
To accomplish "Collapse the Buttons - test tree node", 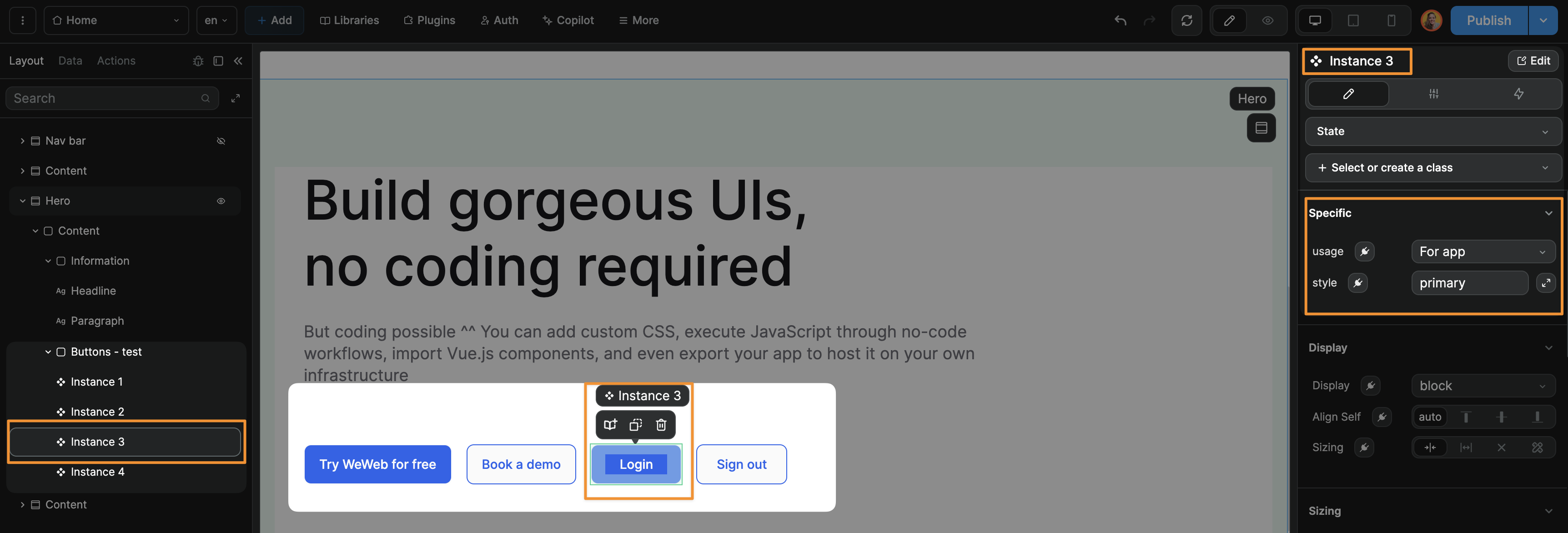I will (x=48, y=352).
